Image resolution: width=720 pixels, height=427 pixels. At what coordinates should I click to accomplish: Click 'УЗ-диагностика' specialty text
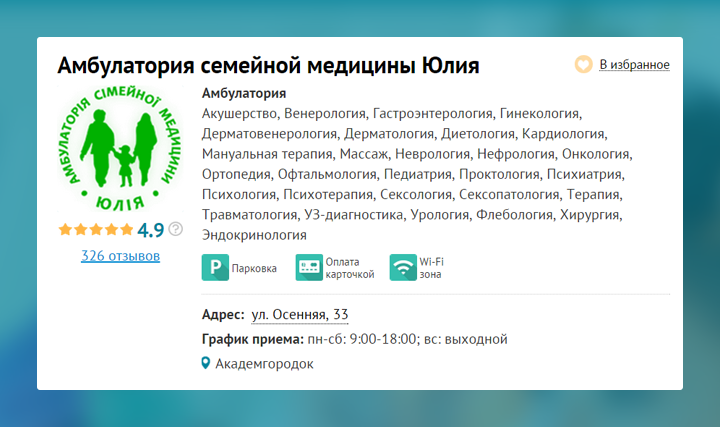click(354, 215)
